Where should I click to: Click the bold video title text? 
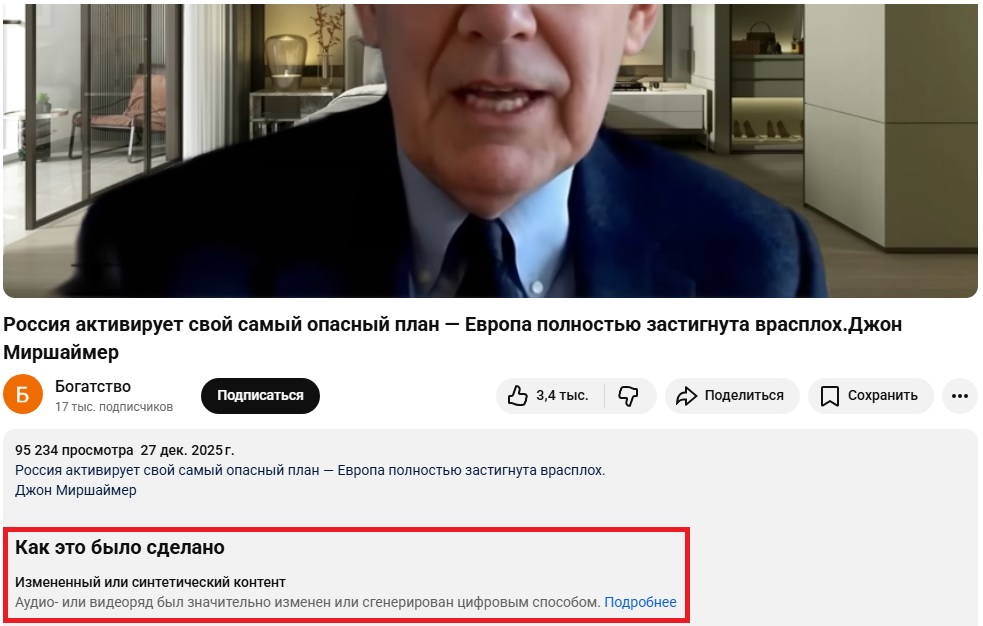452,338
